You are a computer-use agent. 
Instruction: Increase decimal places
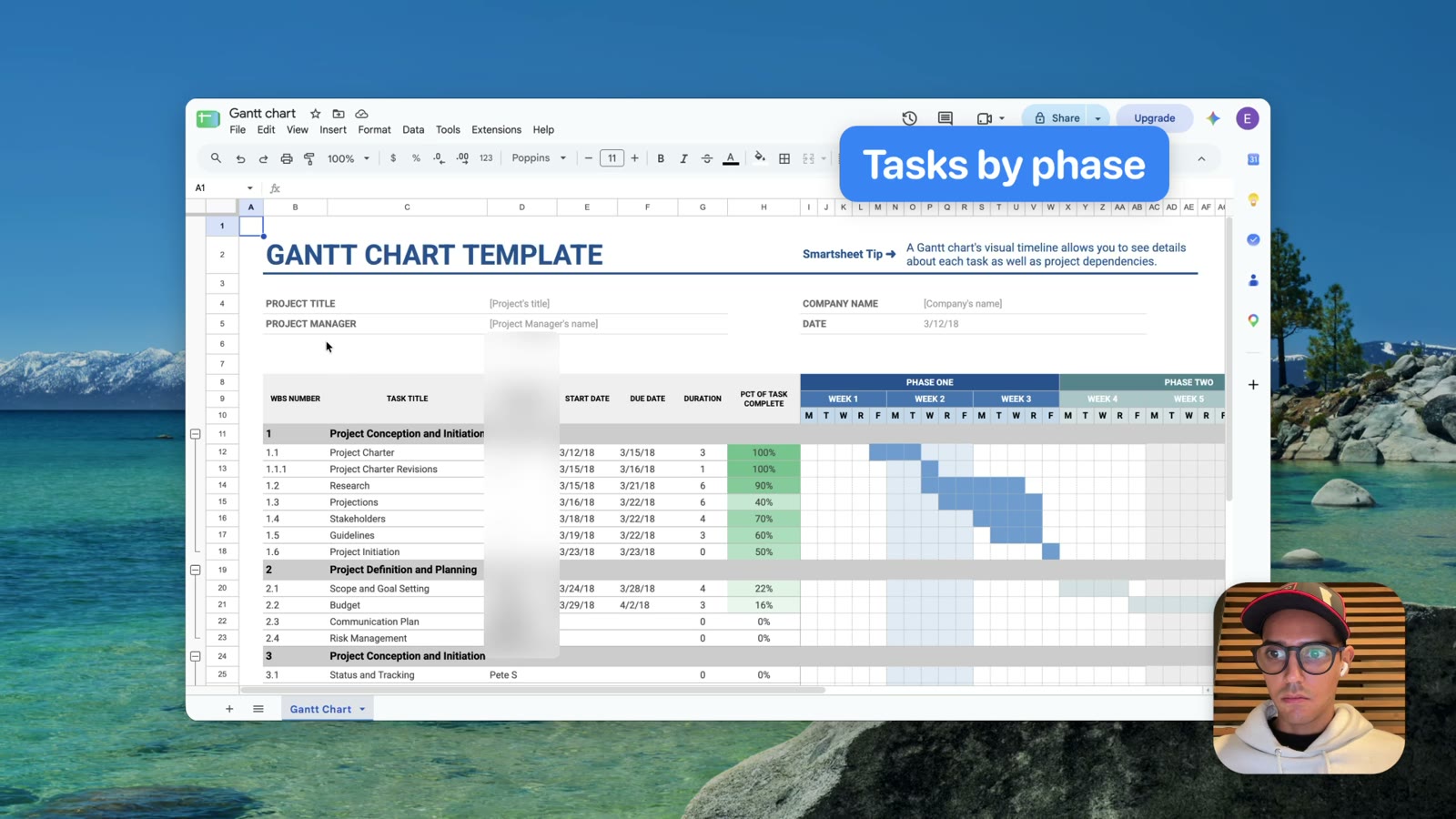(x=462, y=158)
